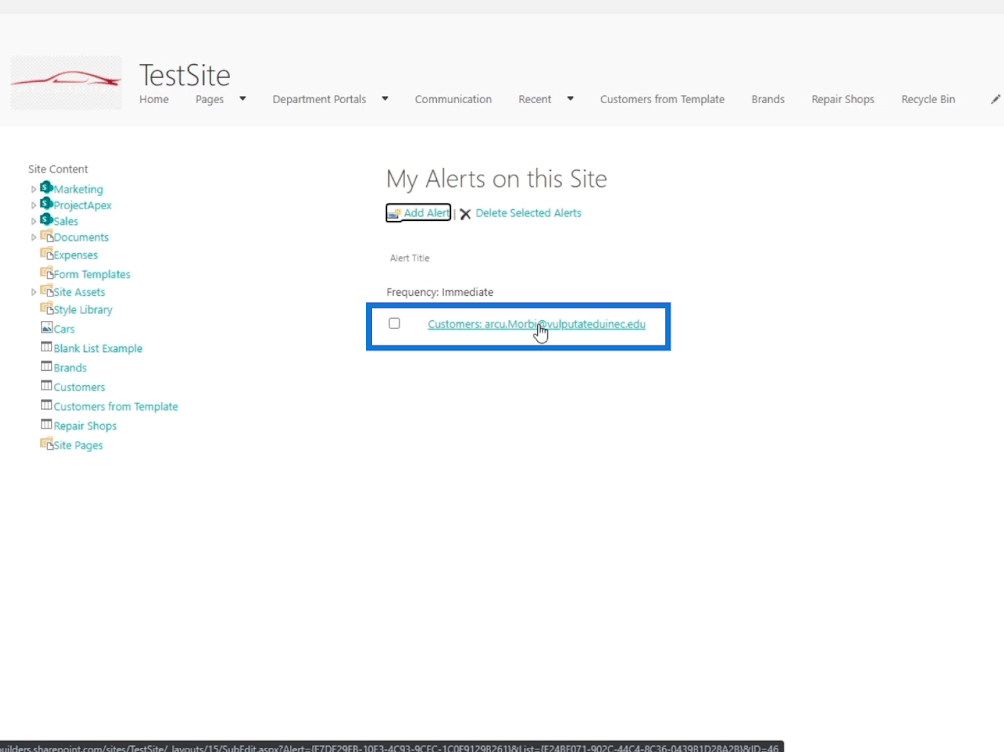Click the Brands list icon in tree
This screenshot has width=1004, height=752.
pyautogui.click(x=46, y=366)
